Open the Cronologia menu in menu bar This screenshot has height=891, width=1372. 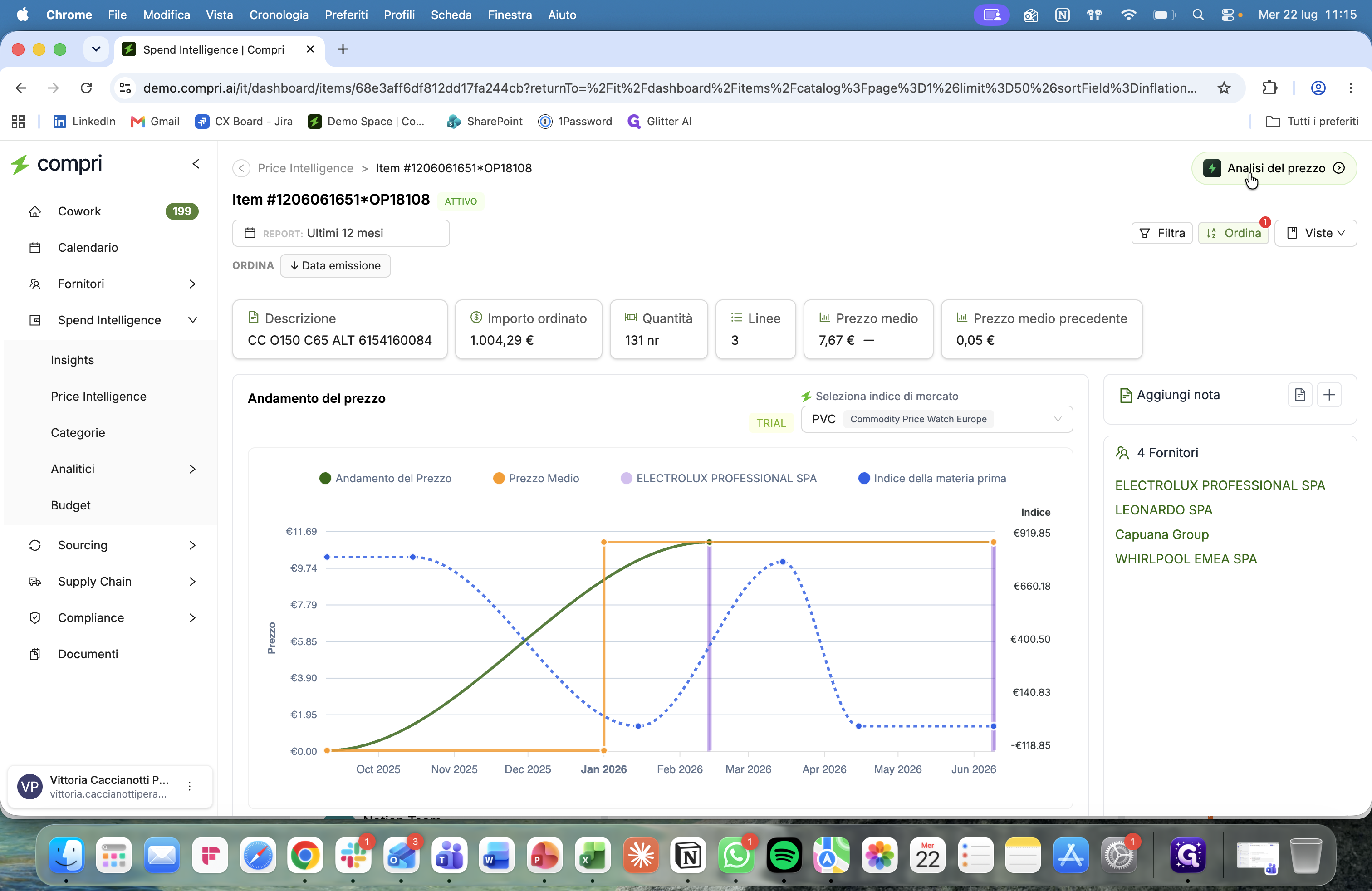279,15
